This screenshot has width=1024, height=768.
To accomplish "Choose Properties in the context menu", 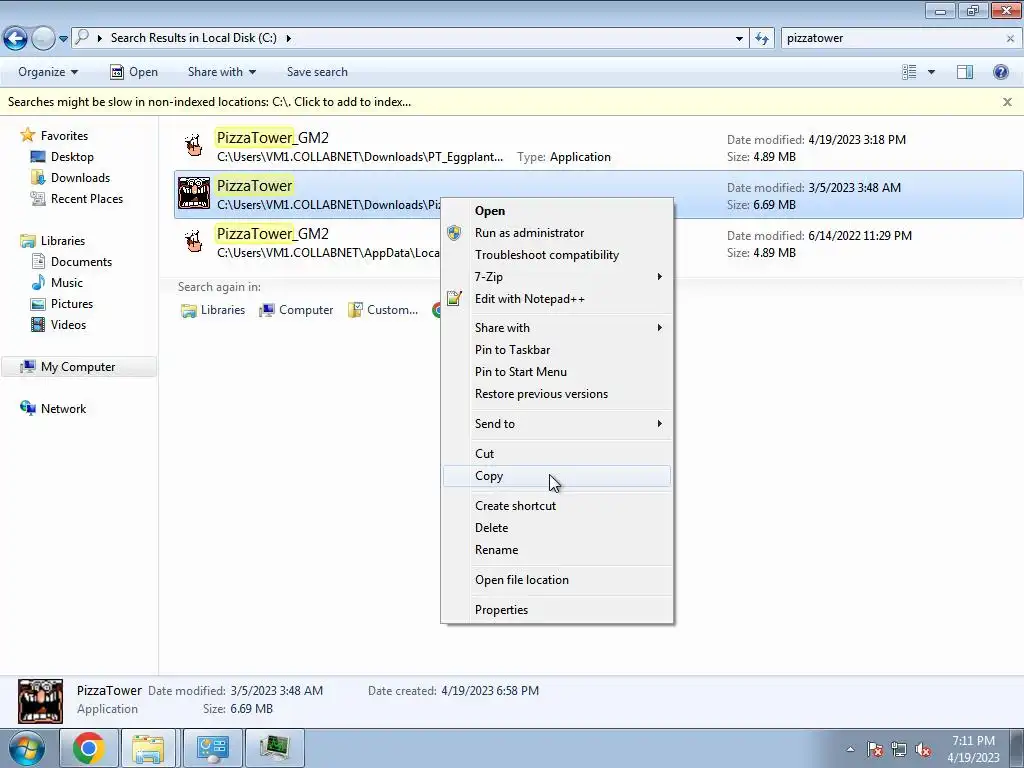I will tap(557, 610).
